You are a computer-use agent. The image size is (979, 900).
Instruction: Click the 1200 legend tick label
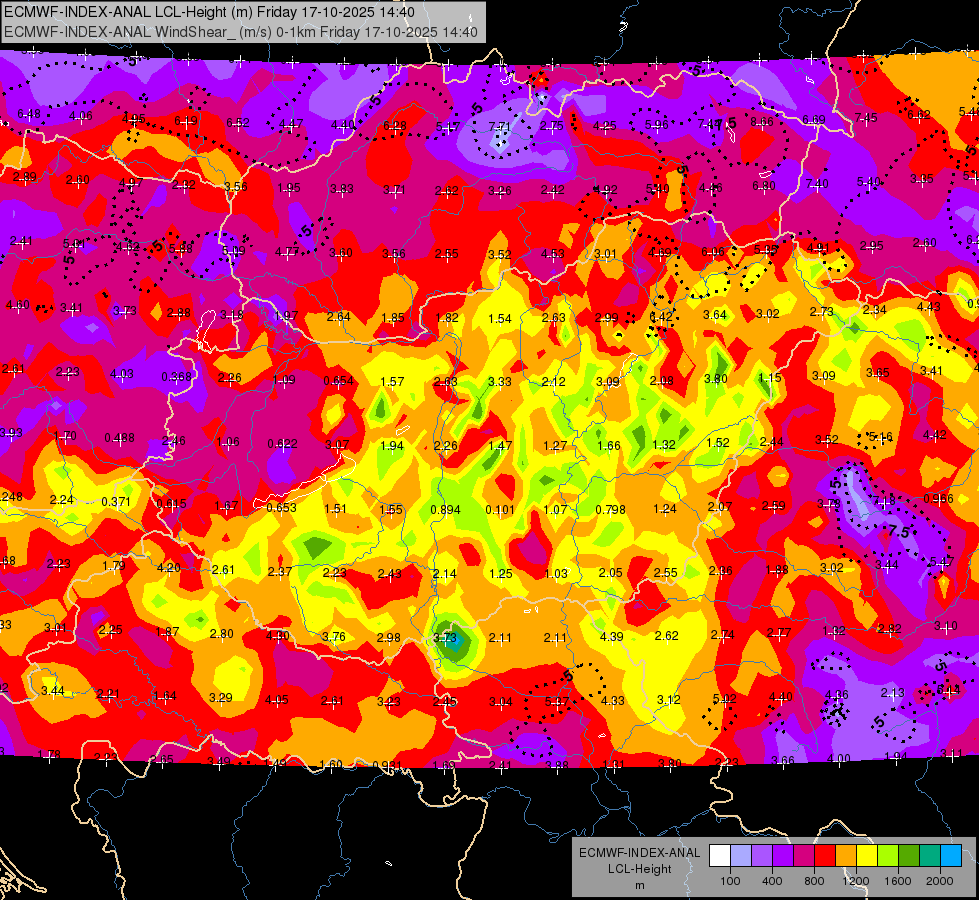point(855,881)
